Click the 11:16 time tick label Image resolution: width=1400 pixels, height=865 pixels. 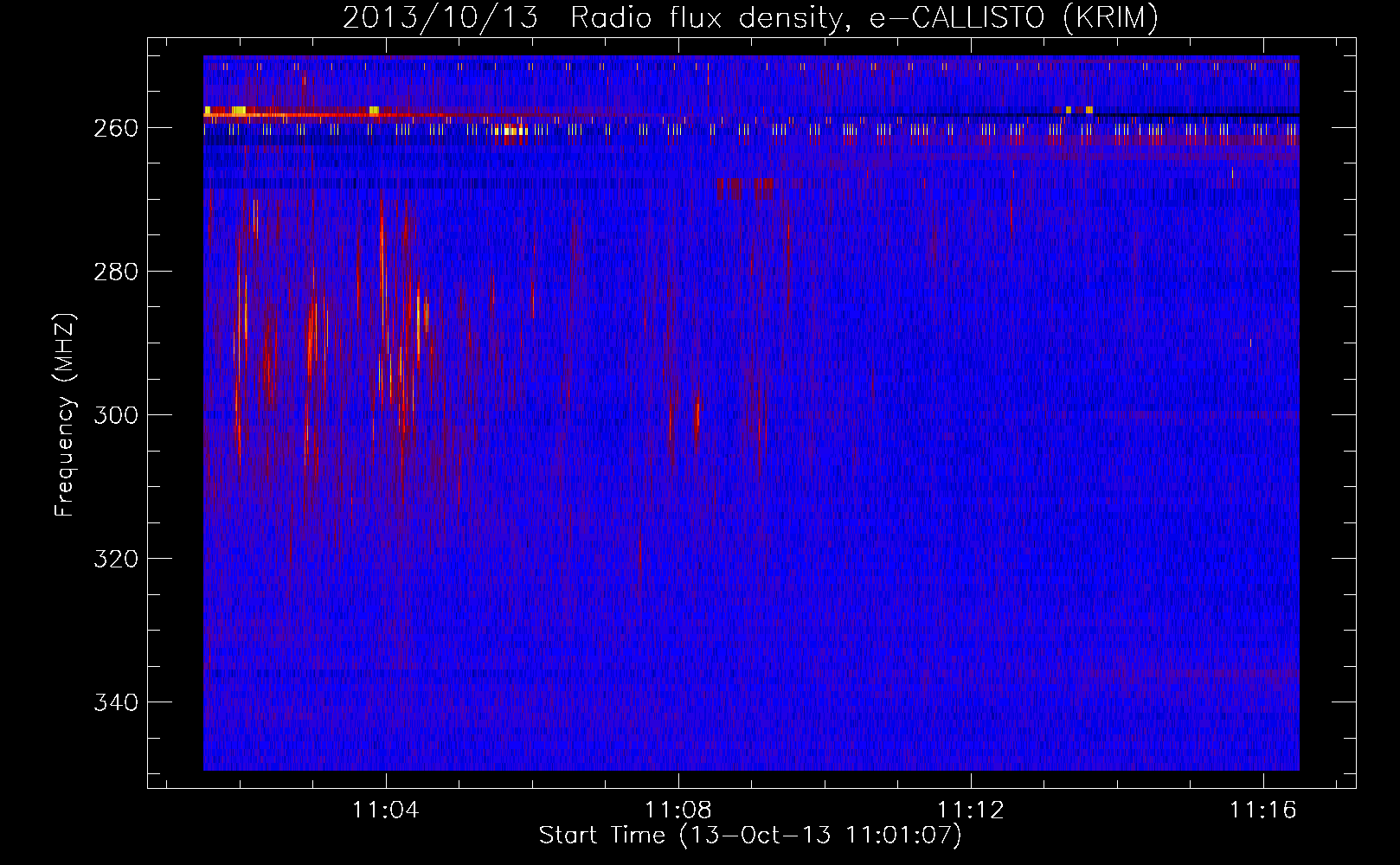pos(1263,810)
